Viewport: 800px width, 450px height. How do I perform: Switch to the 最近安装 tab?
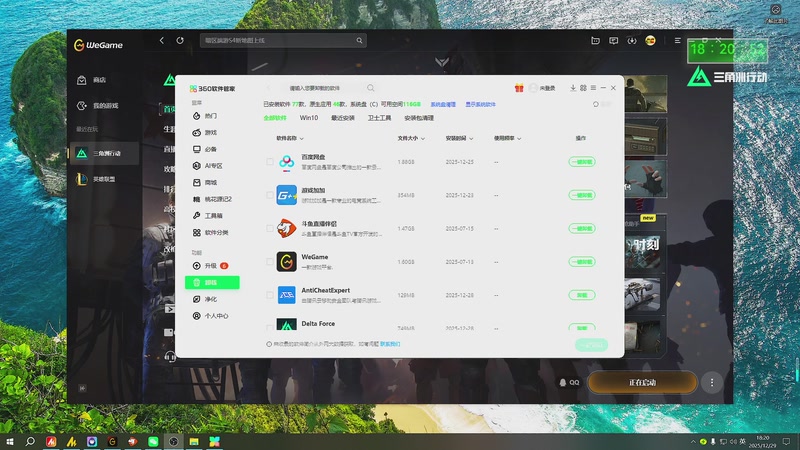pyautogui.click(x=343, y=118)
